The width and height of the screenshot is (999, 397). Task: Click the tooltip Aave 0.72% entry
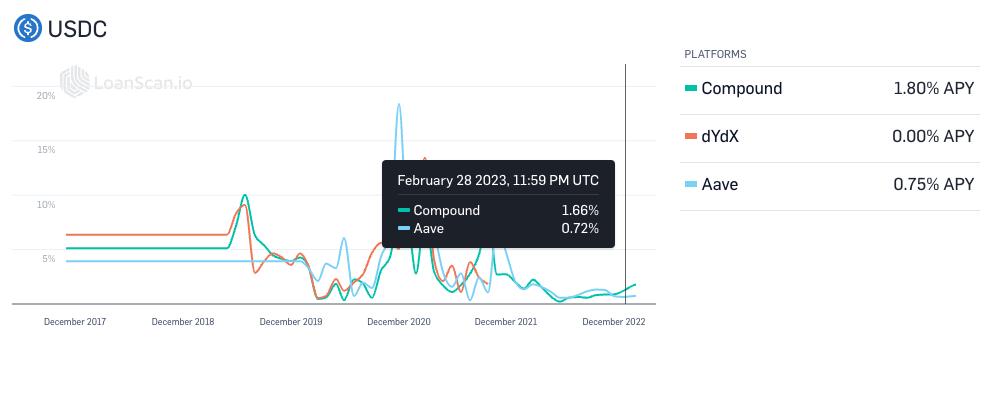(498, 228)
